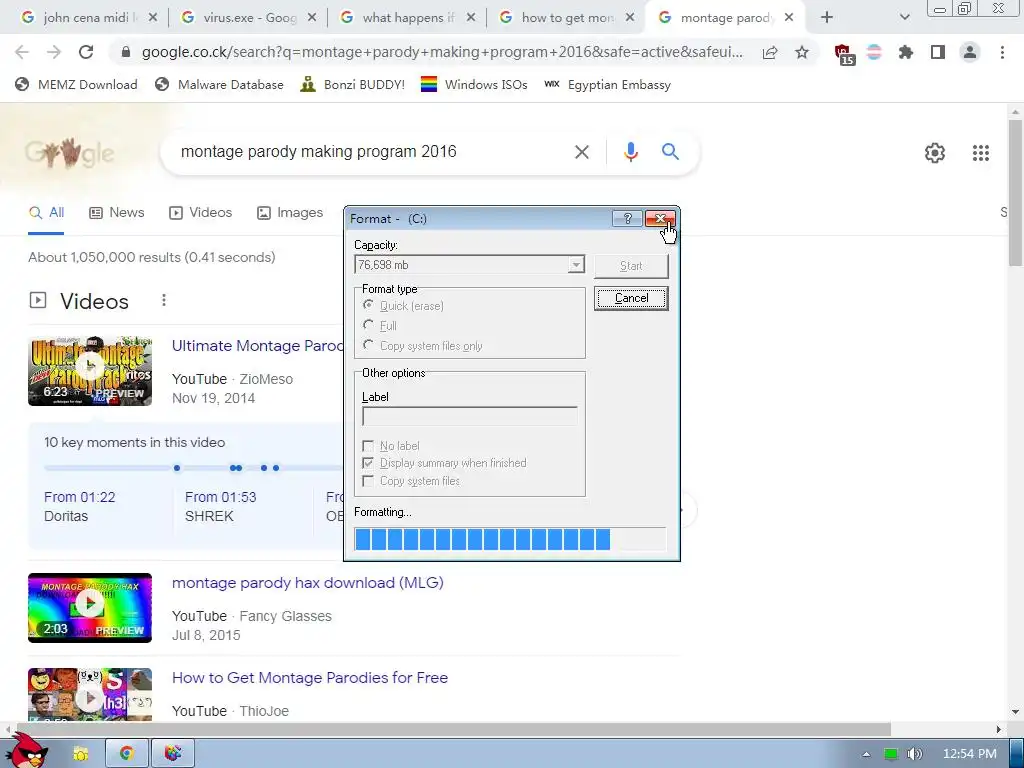1024x768 pixels.
Task: Jump to key moment From 01:53 SHREK
Action: [221, 506]
